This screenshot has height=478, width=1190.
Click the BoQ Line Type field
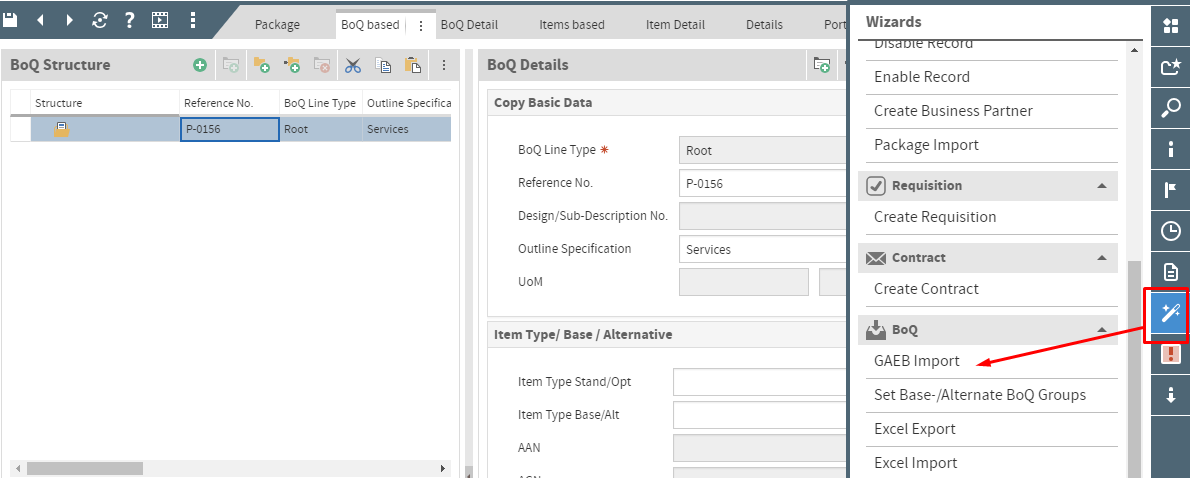pos(763,151)
